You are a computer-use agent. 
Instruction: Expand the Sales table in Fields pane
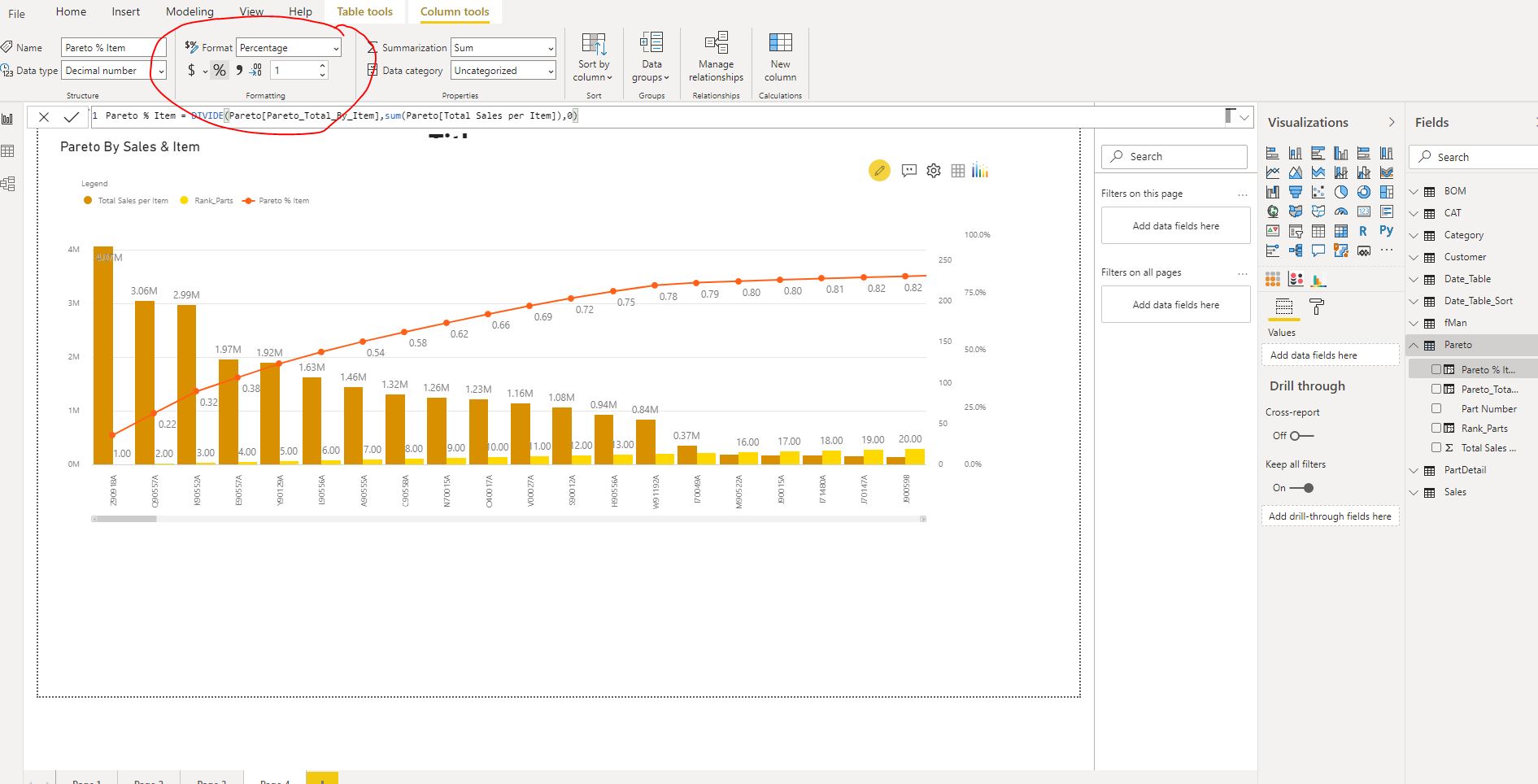coord(1415,492)
